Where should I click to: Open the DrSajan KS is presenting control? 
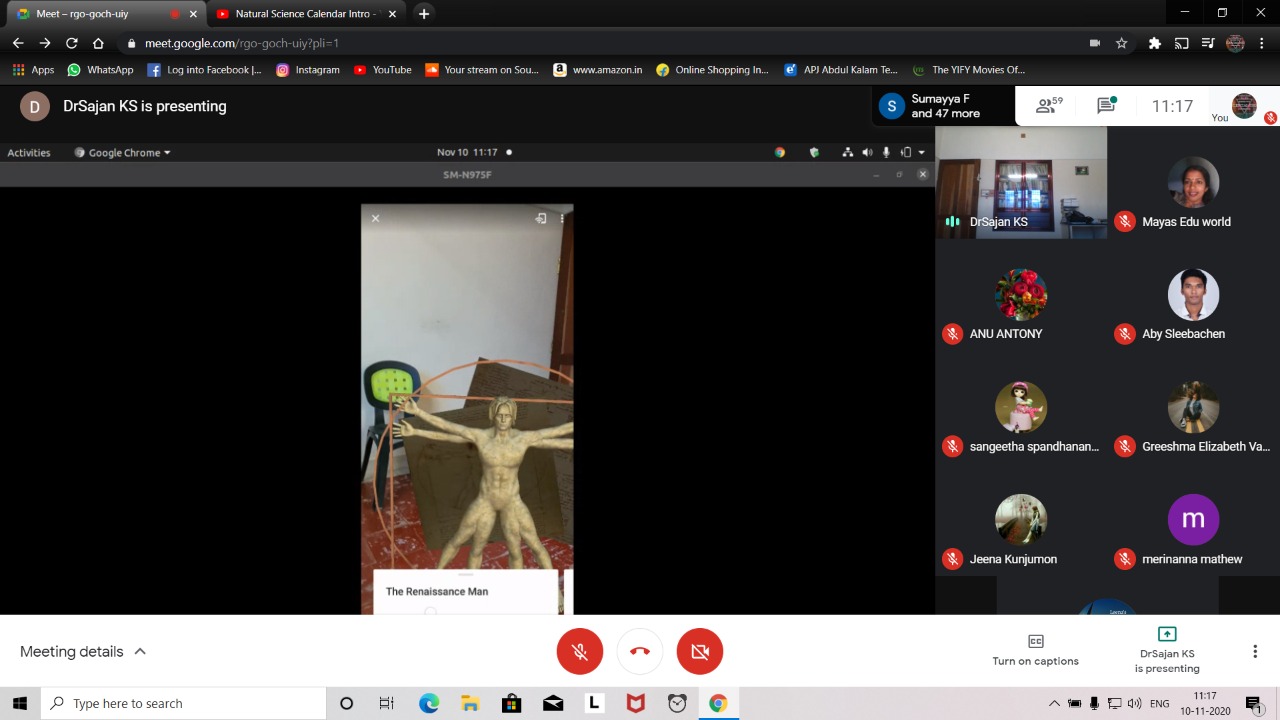[1166, 650]
